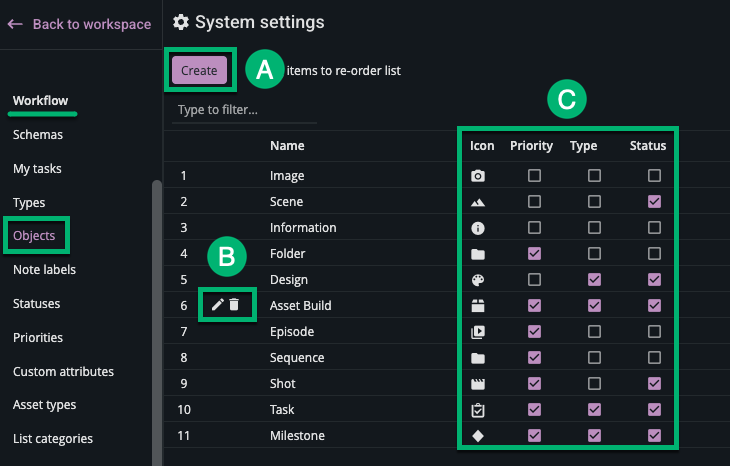Enable Priority for Scene
The height and width of the screenshot is (466, 730).
tap(534, 202)
